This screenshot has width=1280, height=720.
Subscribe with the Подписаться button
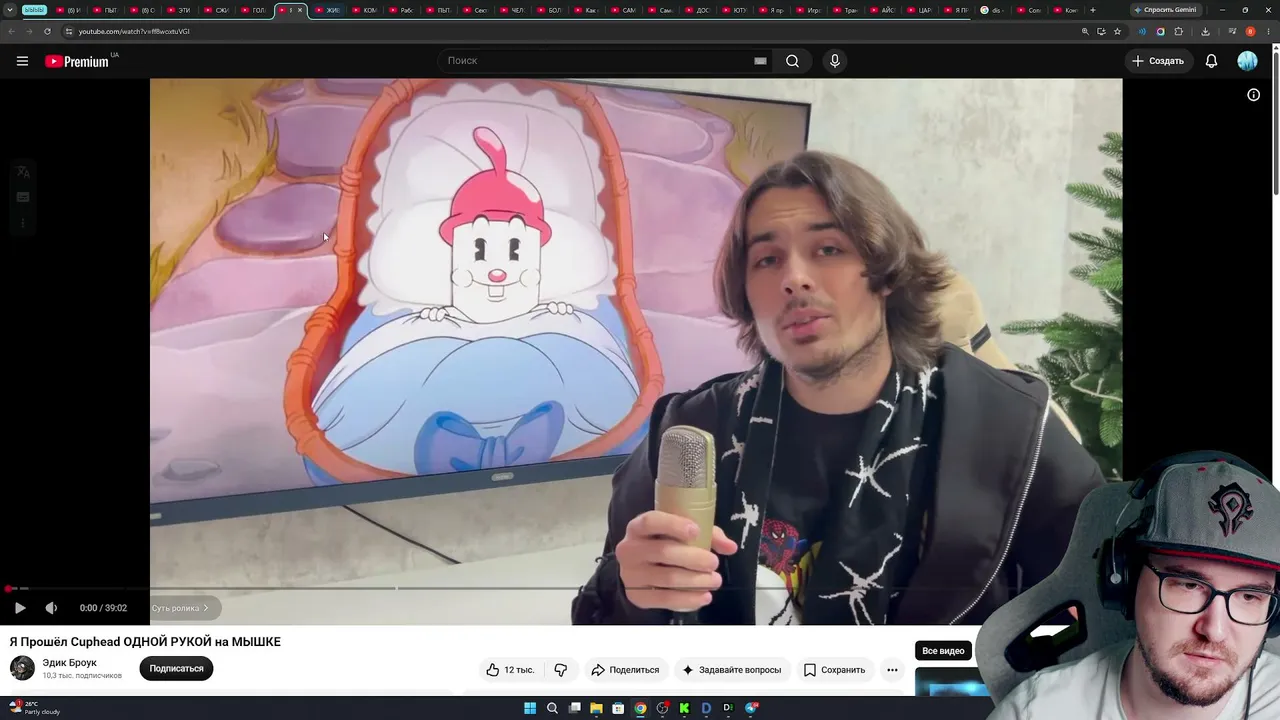point(176,669)
